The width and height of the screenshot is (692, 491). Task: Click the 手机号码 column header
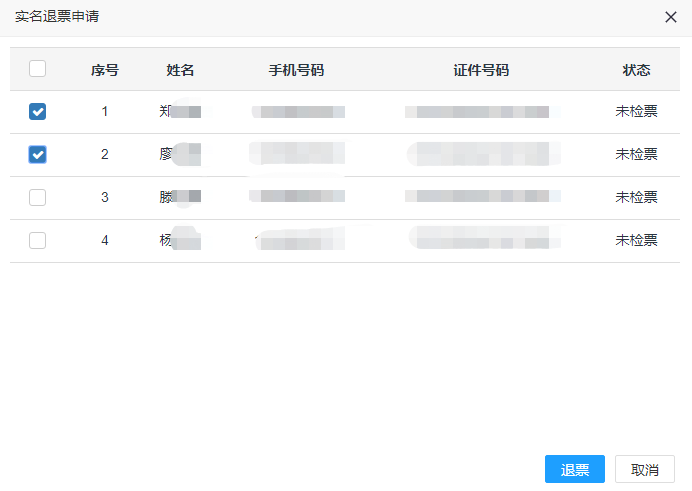[297, 70]
